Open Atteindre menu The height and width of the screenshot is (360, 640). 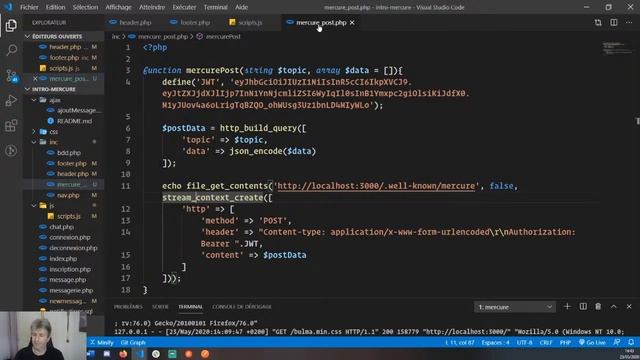pyautogui.click(x=152, y=7)
